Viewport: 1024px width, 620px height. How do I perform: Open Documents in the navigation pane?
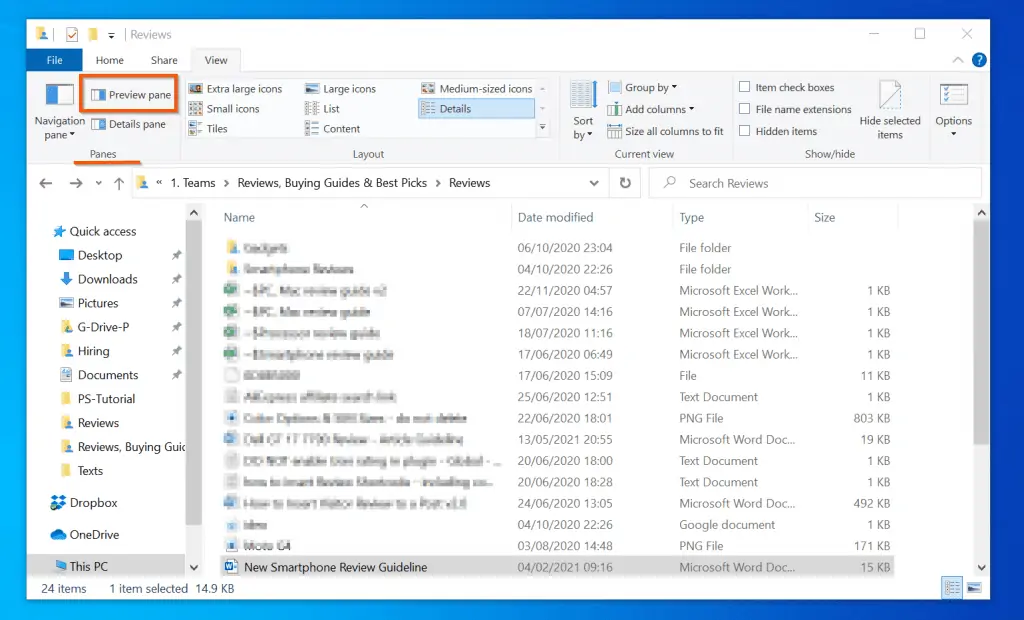pyautogui.click(x=99, y=375)
